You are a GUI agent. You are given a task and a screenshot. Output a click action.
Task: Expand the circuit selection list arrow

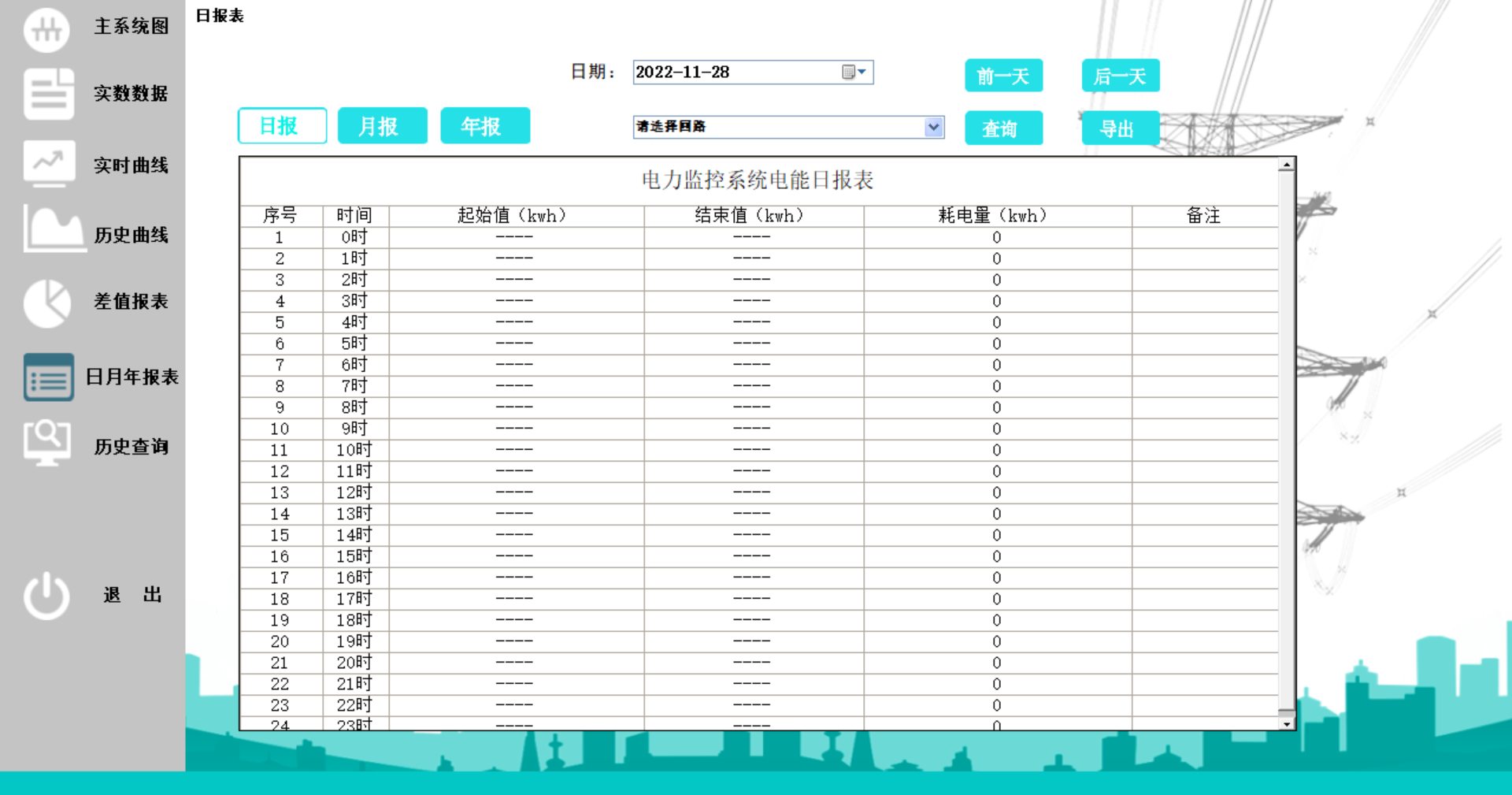pyautogui.click(x=934, y=127)
